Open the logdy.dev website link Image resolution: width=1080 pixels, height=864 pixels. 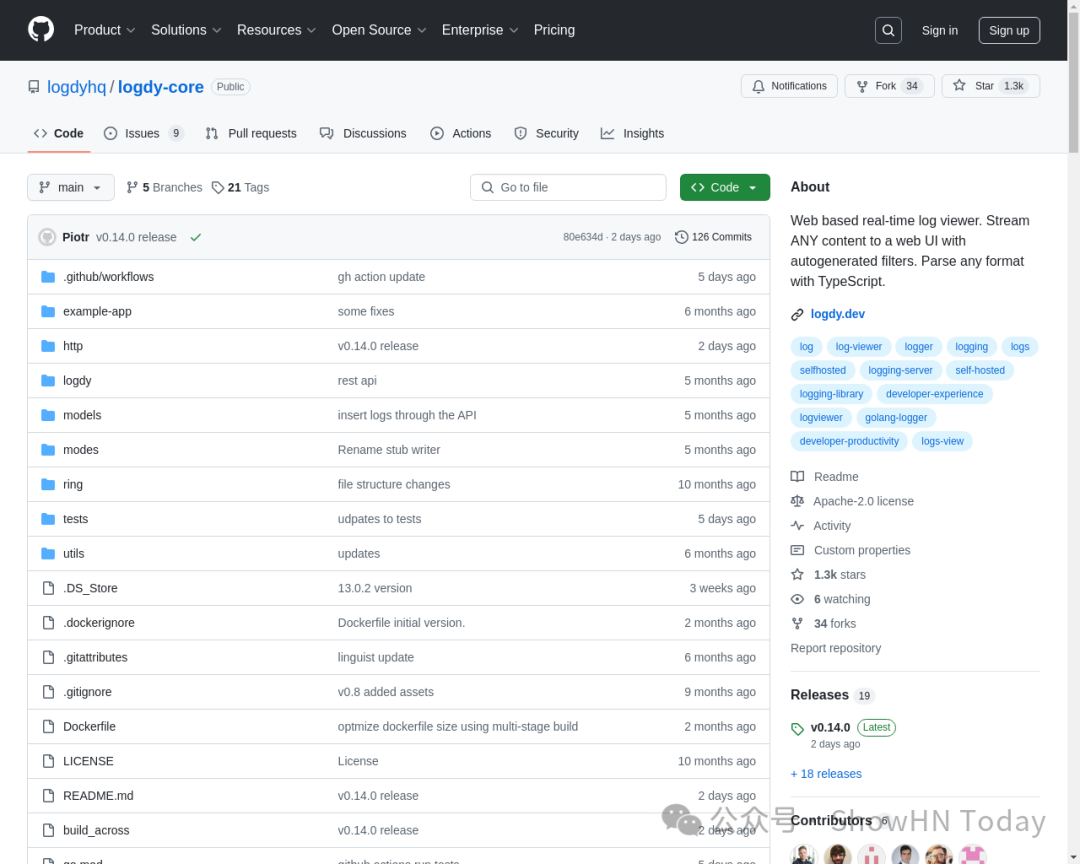pyautogui.click(x=838, y=314)
